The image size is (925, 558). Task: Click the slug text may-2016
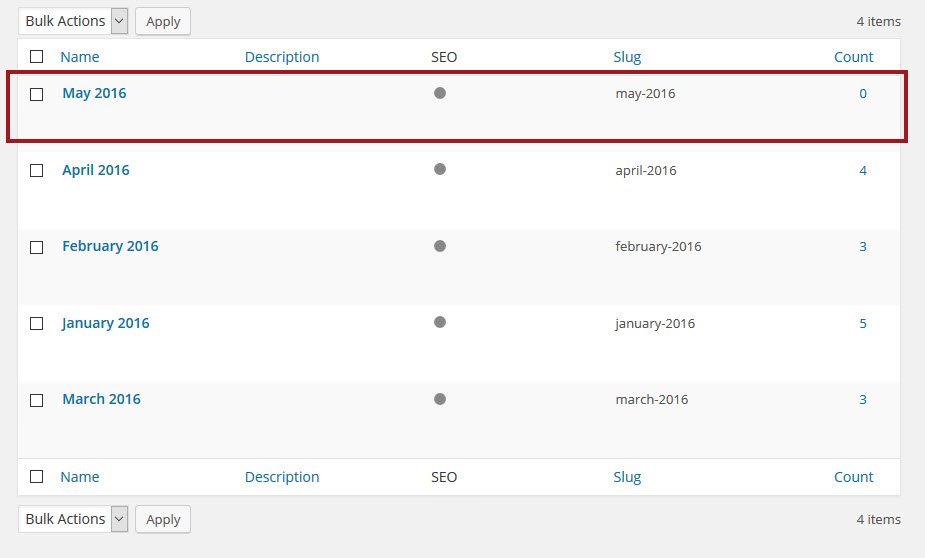pyautogui.click(x=645, y=94)
